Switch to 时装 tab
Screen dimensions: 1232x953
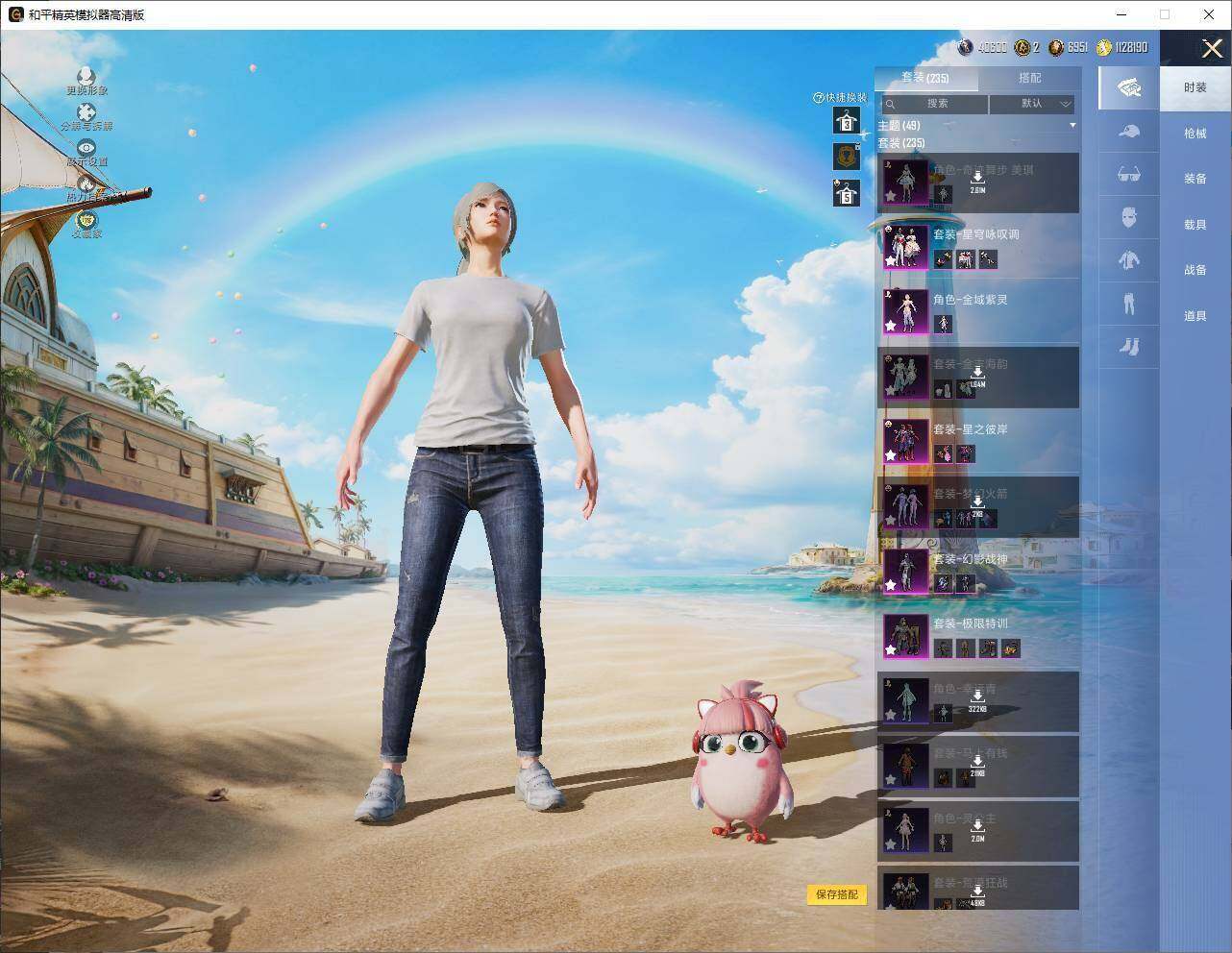[1195, 87]
